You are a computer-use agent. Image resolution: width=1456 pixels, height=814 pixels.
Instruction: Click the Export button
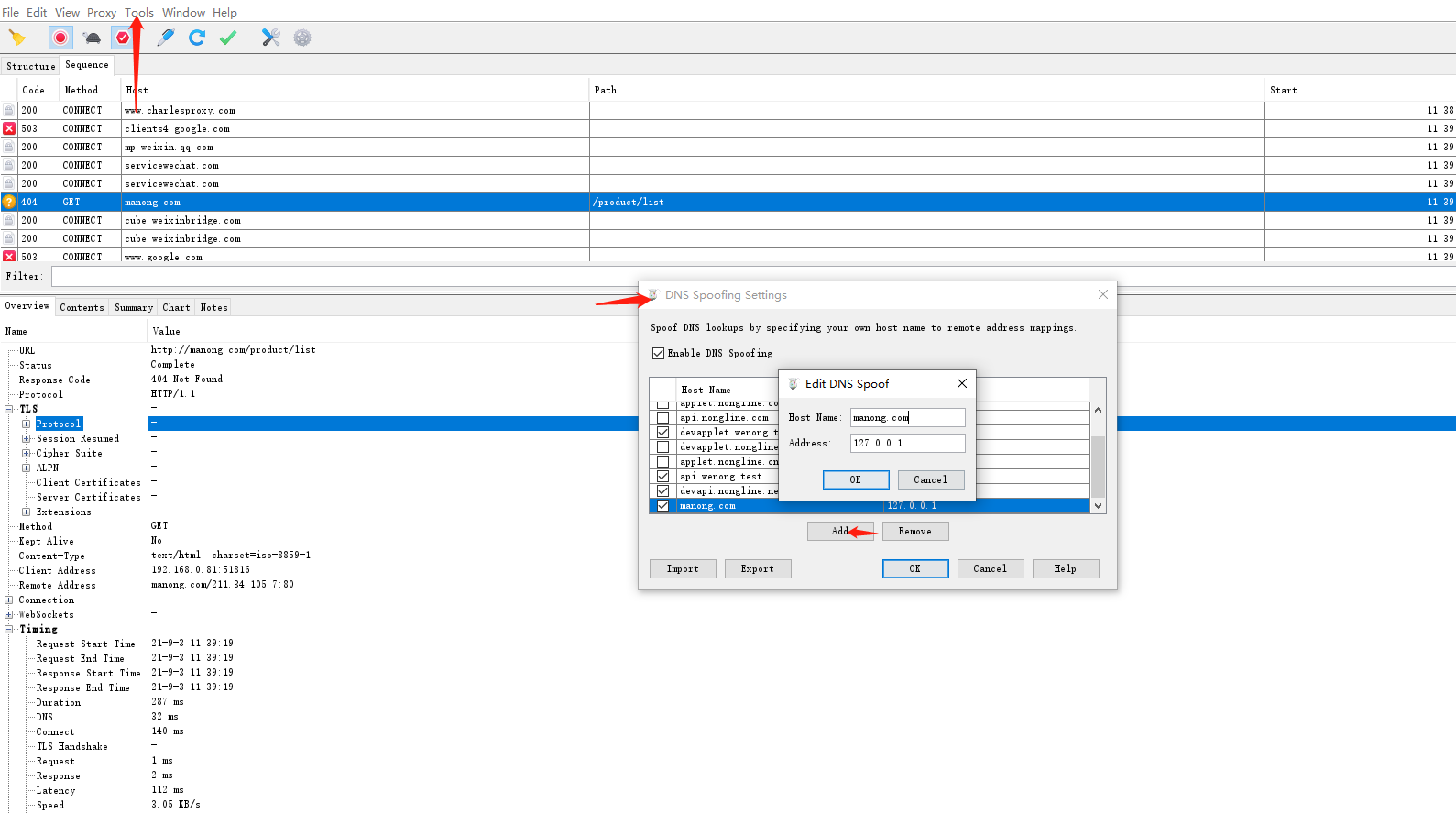click(758, 568)
